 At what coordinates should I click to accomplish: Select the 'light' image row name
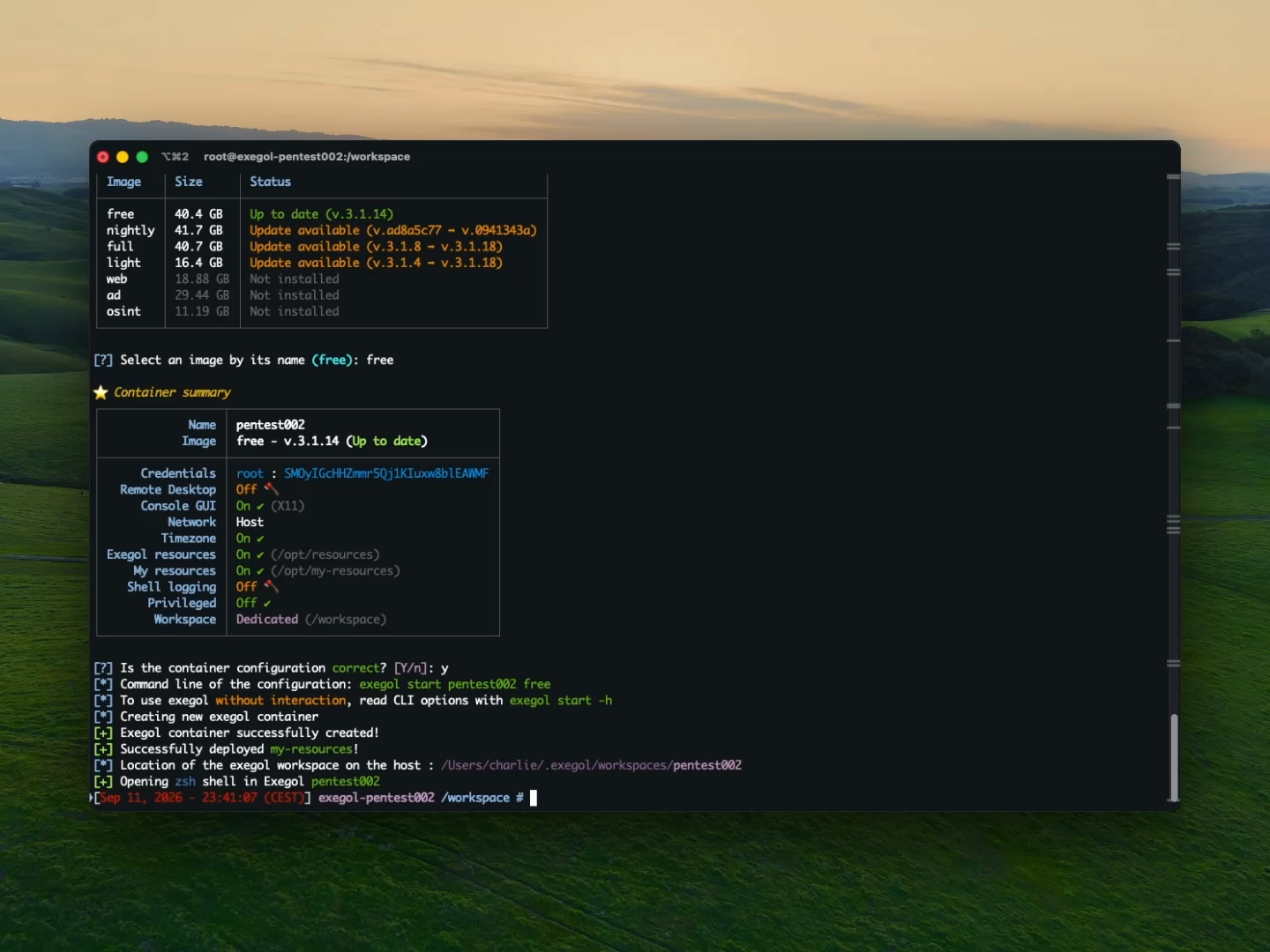(x=123, y=263)
